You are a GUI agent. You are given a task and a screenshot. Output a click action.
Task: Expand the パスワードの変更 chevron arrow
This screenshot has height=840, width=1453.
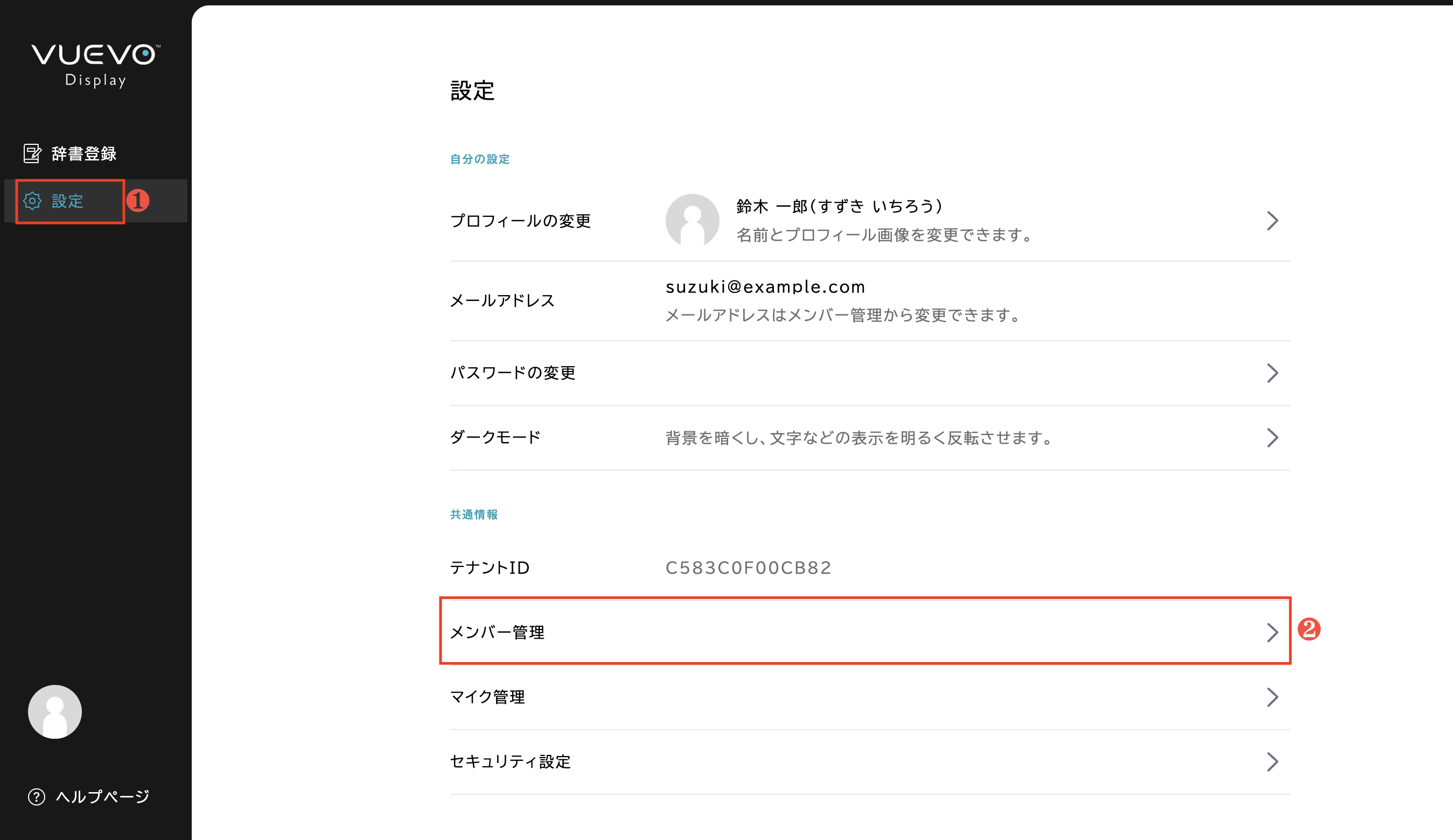pyautogui.click(x=1272, y=373)
